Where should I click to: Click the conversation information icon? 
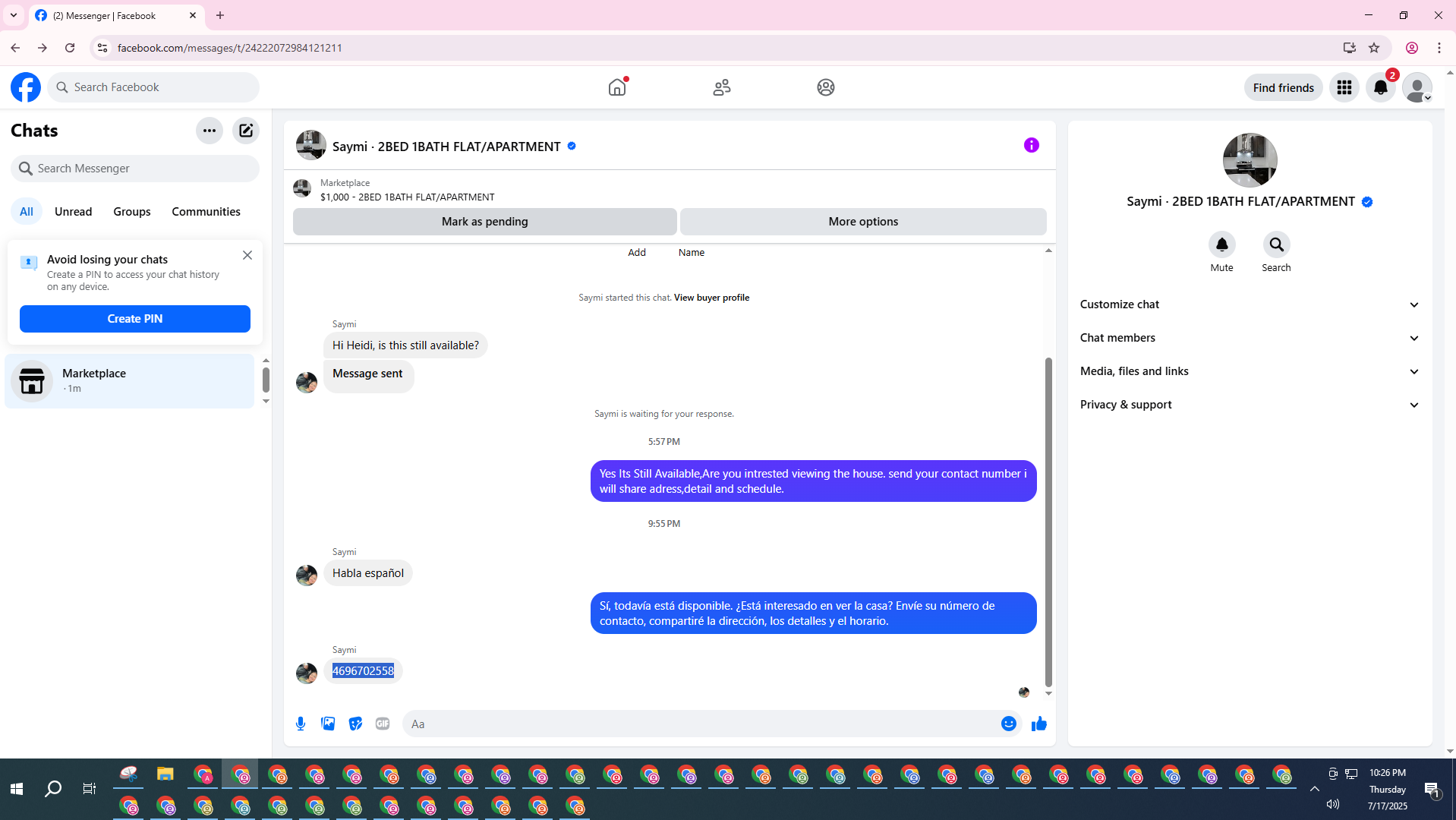[x=1031, y=145]
